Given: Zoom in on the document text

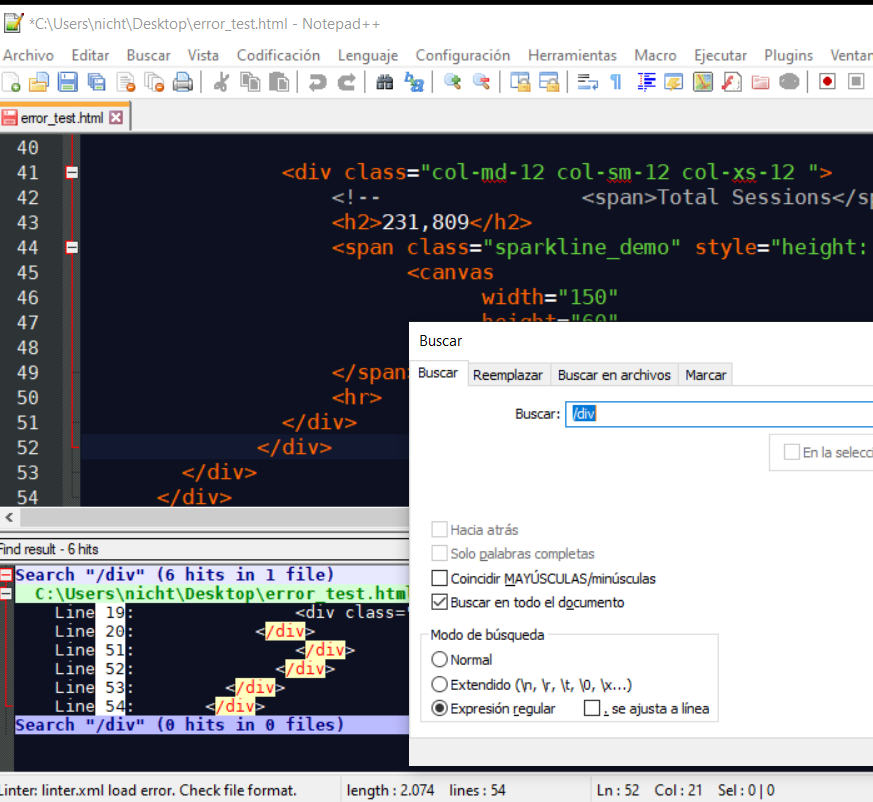Looking at the screenshot, I should click(453, 82).
